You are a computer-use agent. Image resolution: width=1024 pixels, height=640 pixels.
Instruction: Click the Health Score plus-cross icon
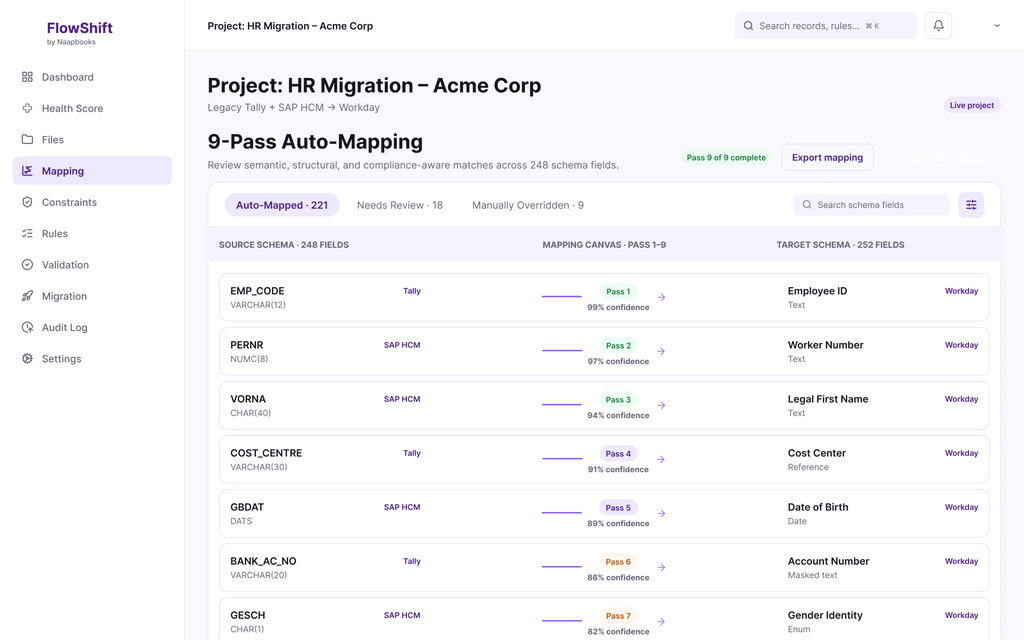coord(27,108)
